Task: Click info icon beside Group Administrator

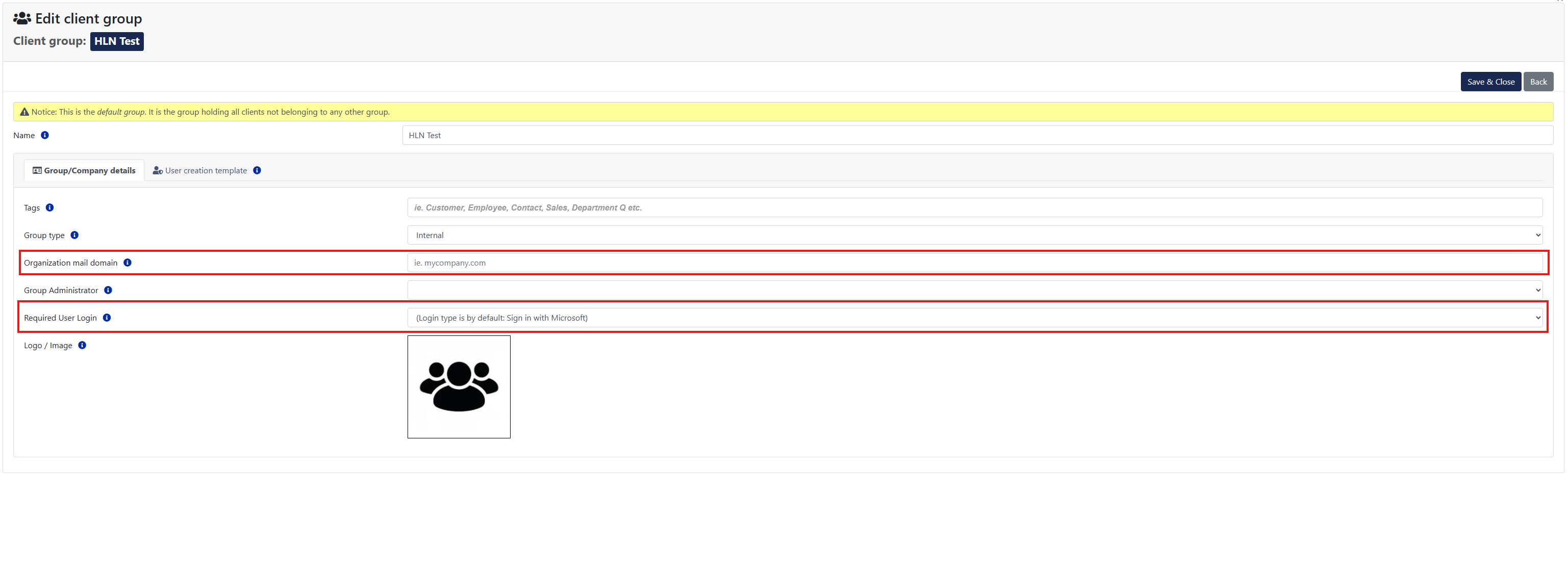Action: pyautogui.click(x=108, y=290)
